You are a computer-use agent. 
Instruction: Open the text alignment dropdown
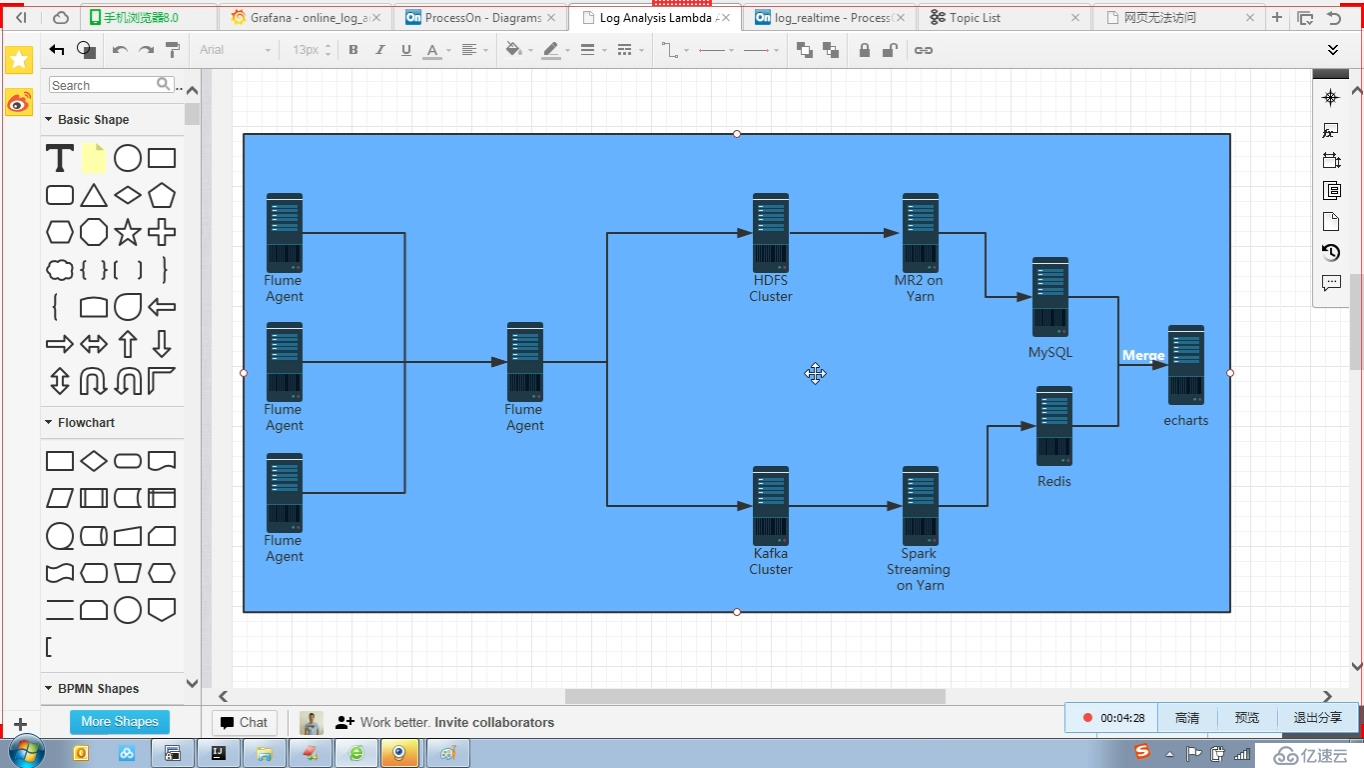(x=475, y=50)
